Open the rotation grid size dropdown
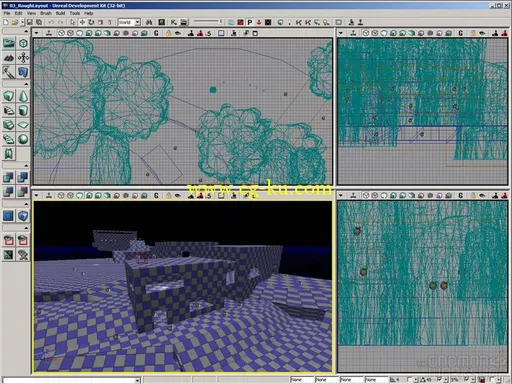Screen dimensions: 512x384 pyautogui.click(x=445, y=380)
